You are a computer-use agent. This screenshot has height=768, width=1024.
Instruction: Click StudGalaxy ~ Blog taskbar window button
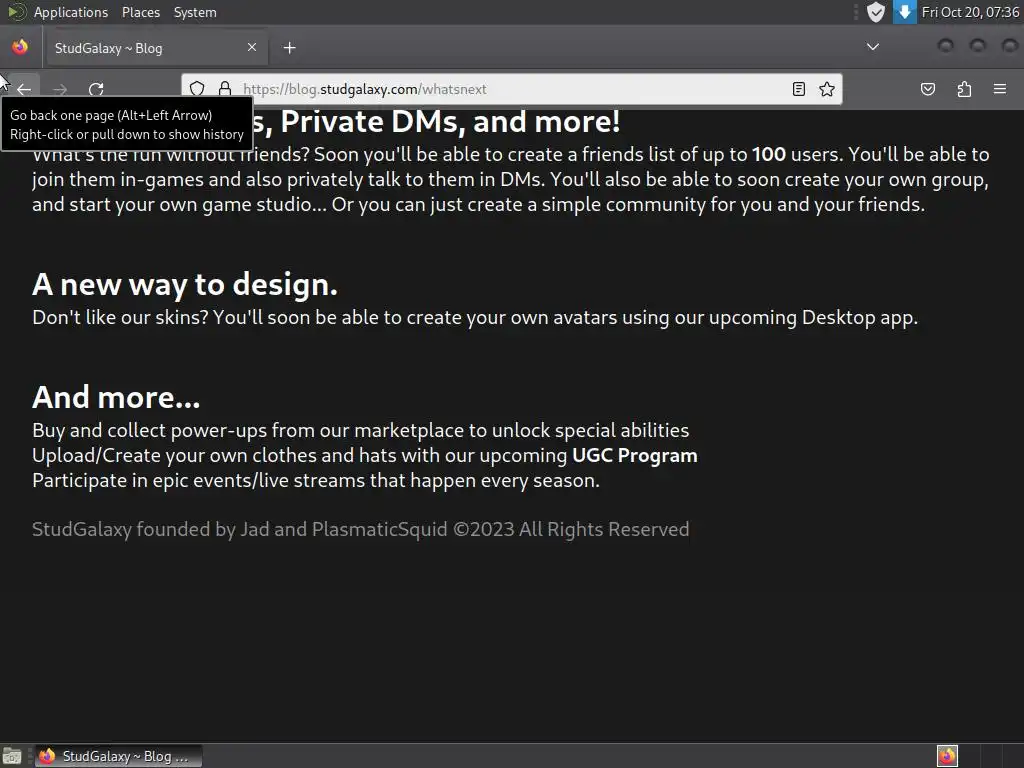(x=118, y=756)
